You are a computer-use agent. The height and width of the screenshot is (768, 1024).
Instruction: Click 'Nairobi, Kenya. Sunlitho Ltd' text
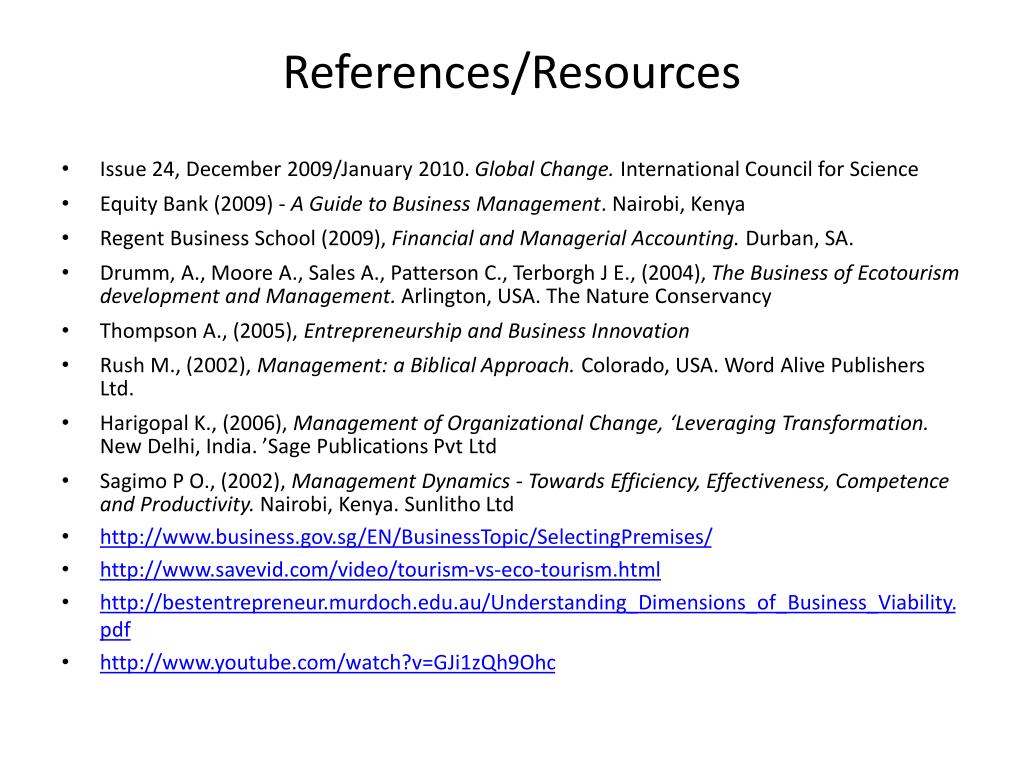[387, 505]
